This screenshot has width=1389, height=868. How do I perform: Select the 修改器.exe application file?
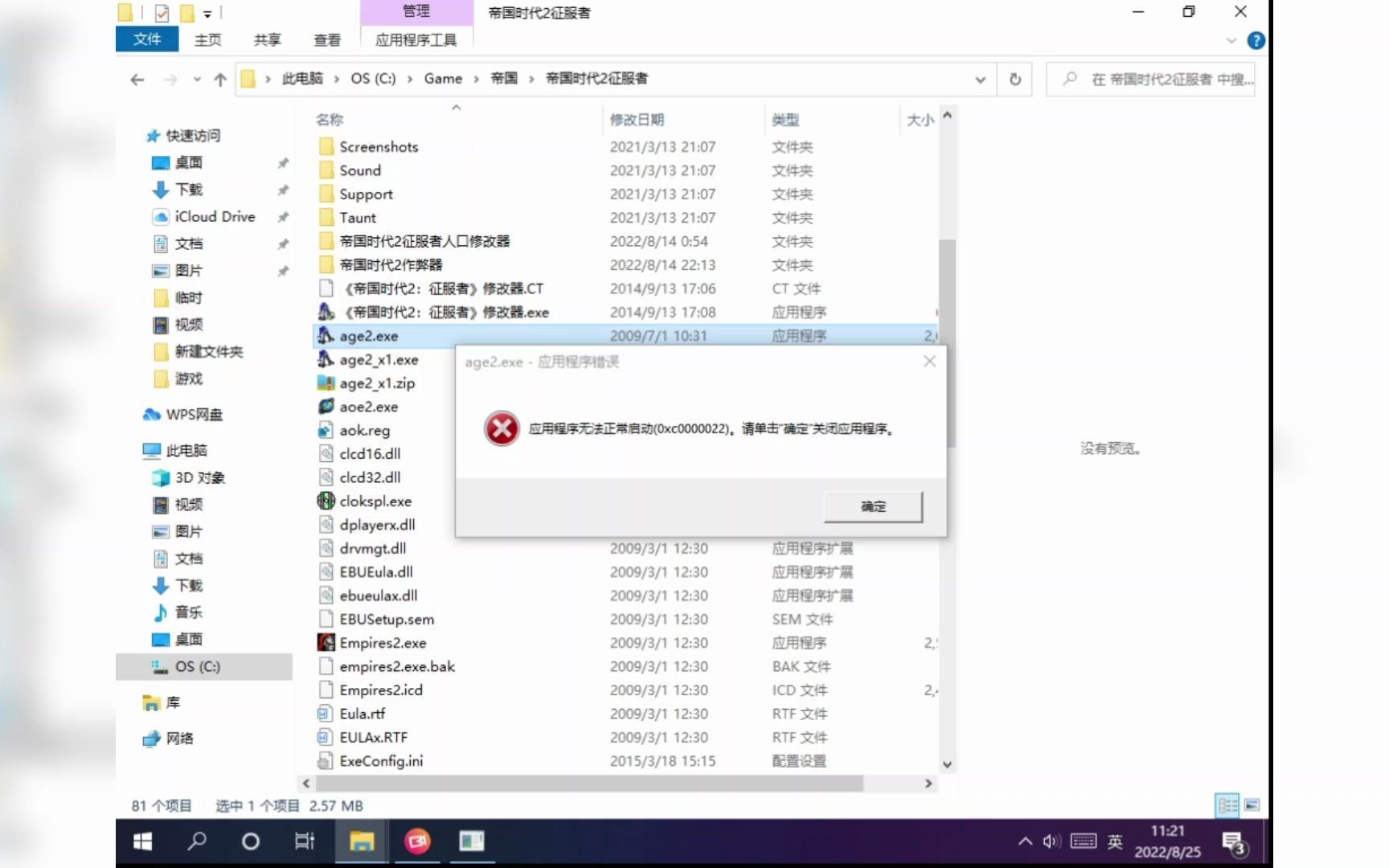click(445, 312)
